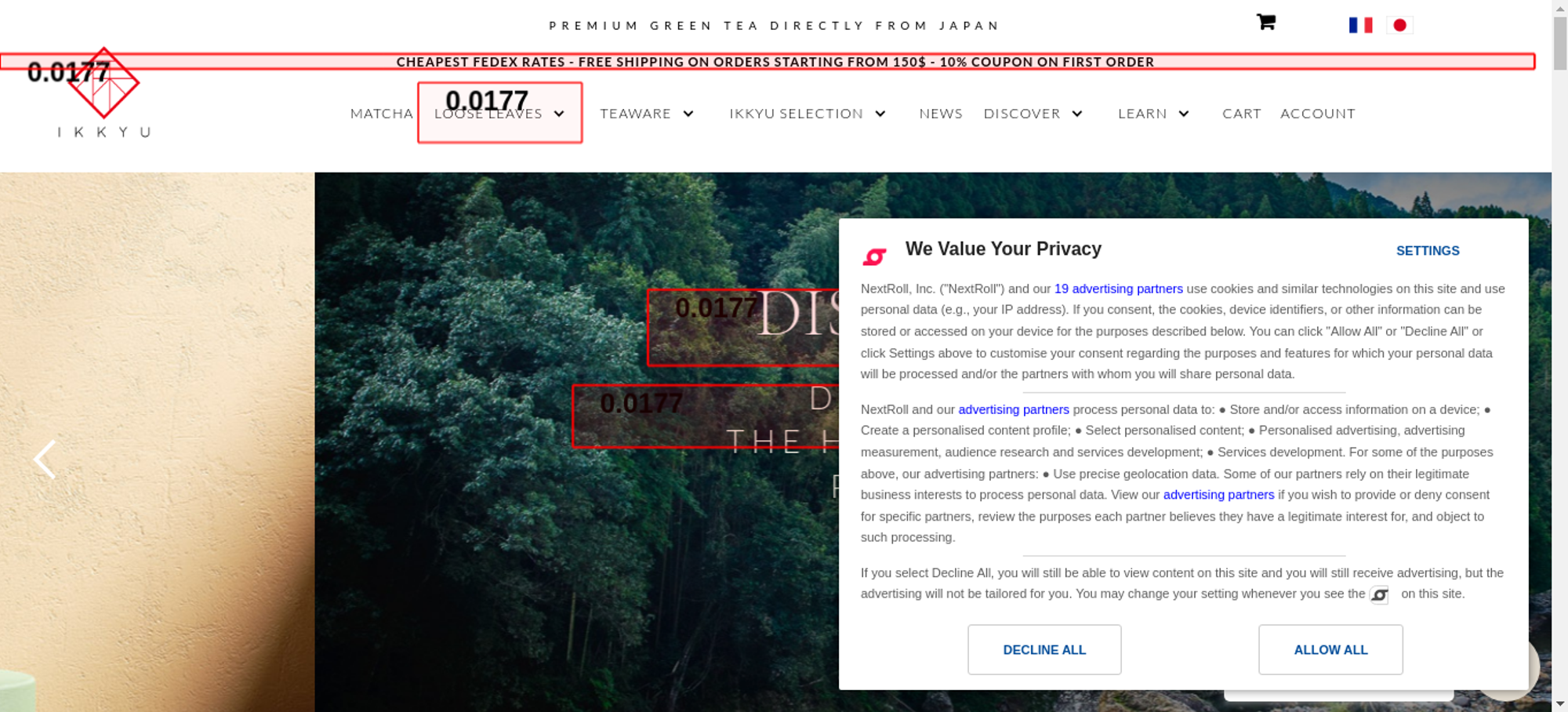The image size is (1568, 712).
Task: Expand the Learn menu chevron
Action: tap(1184, 114)
